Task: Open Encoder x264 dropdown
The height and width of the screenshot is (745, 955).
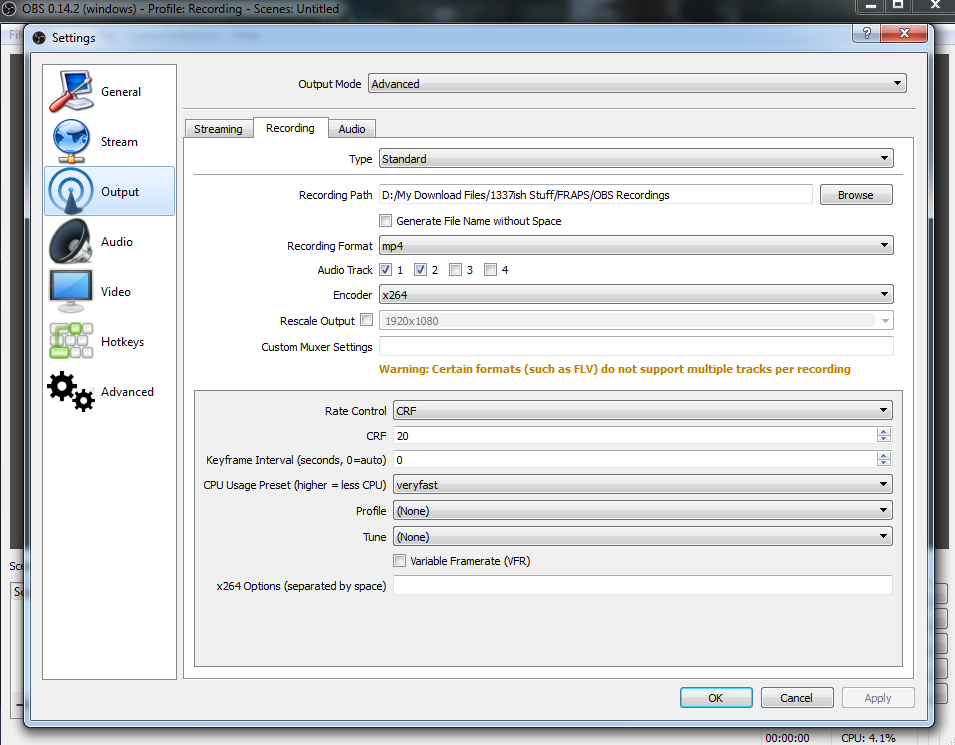Action: click(636, 295)
